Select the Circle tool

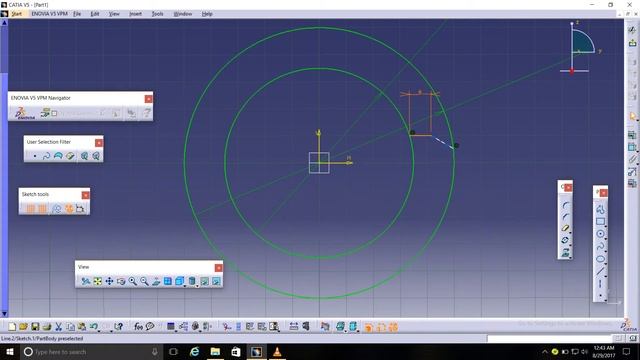(600, 234)
